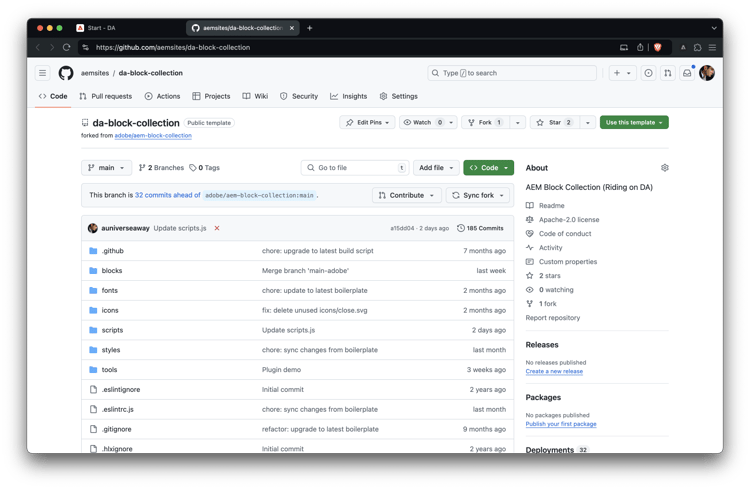Click the plus create-new icon
The width and height of the screenshot is (750, 489).
(x=617, y=73)
